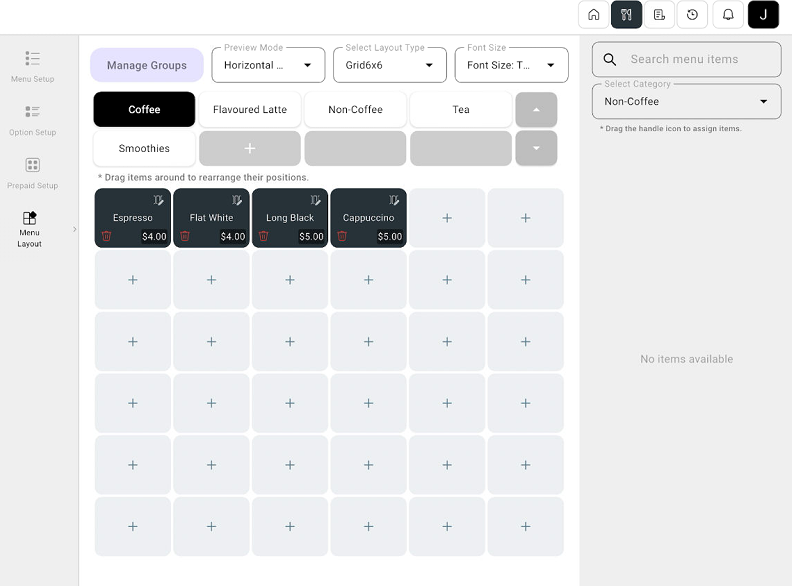
Task: Click the $4.00 price on Flat White
Action: point(233,236)
